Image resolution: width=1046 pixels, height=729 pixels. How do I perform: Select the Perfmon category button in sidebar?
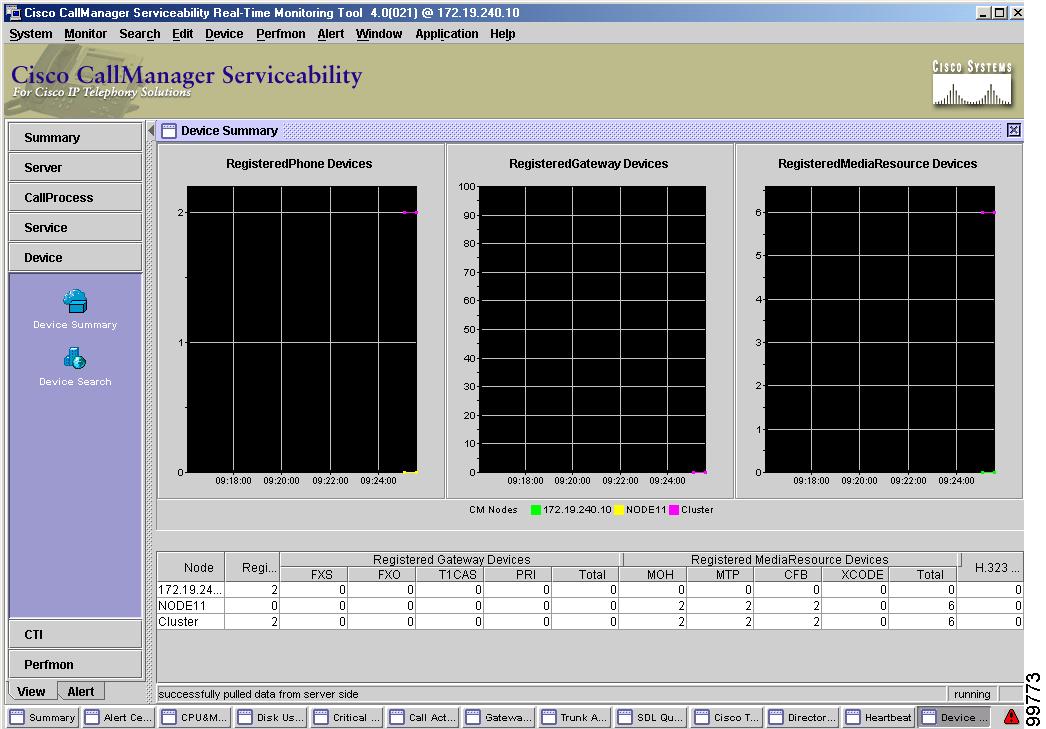(x=75, y=664)
